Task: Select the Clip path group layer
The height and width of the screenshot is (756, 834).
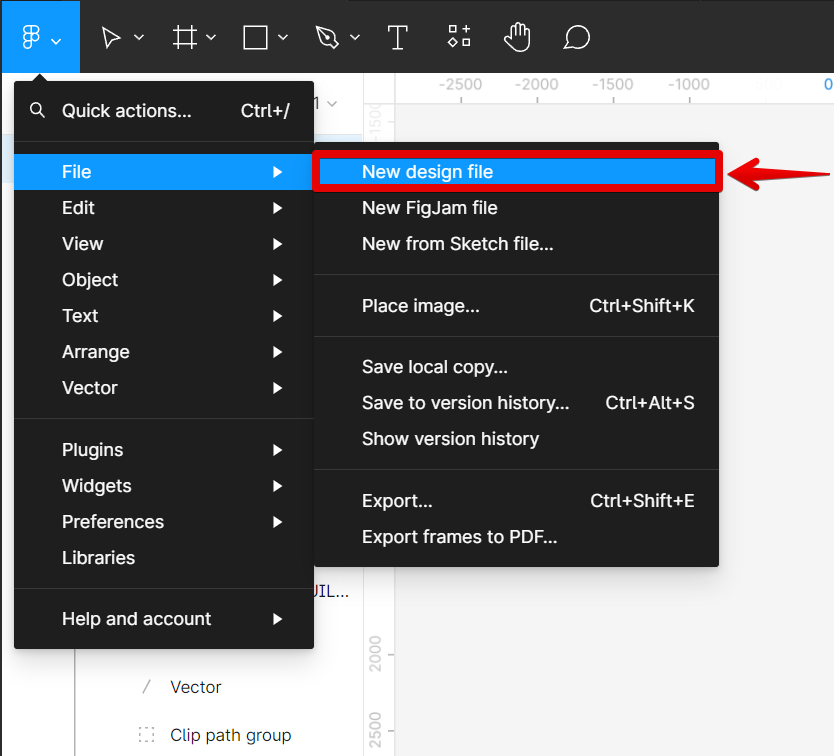Action: 230,735
